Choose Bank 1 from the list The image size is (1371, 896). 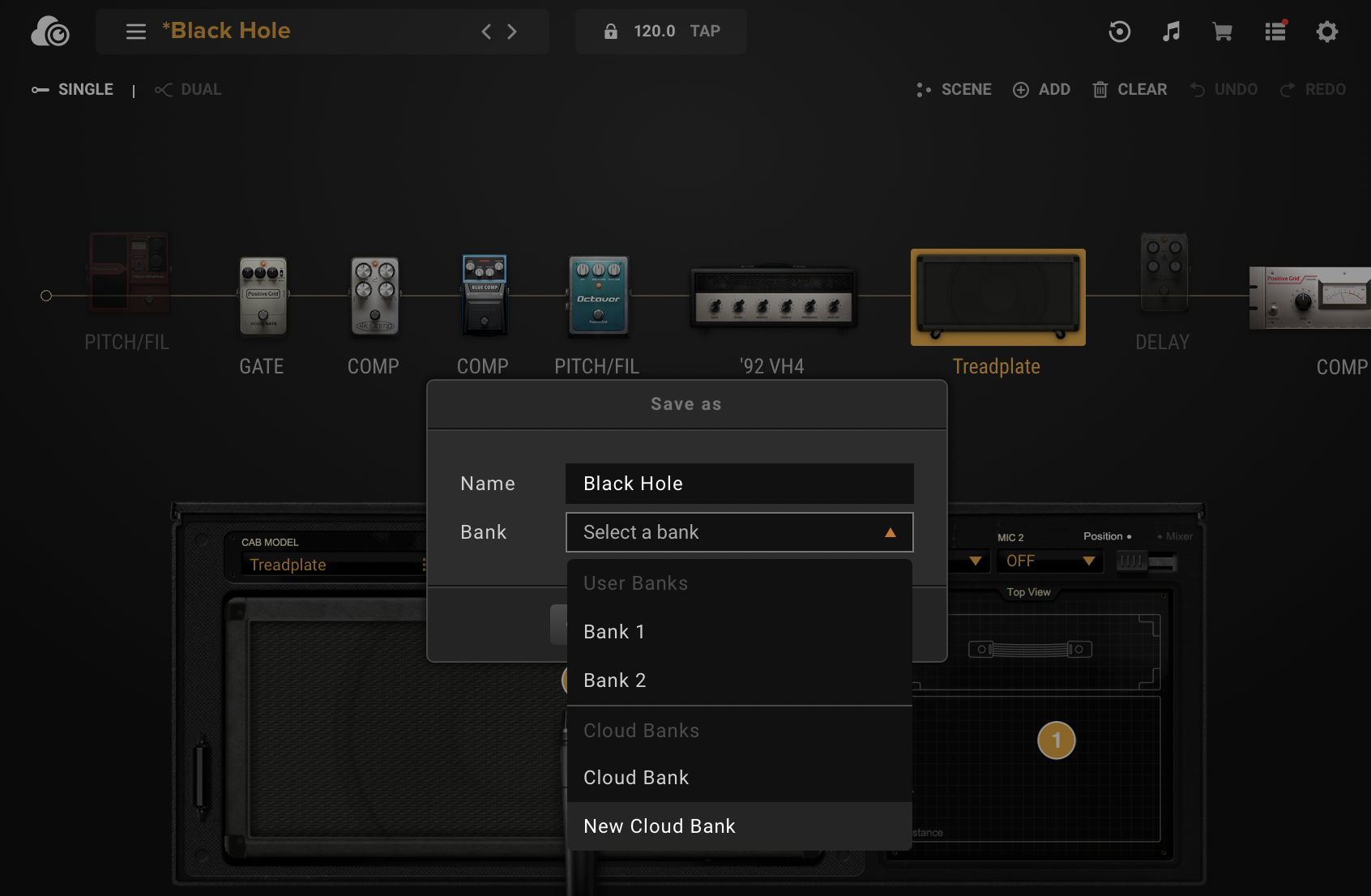click(x=740, y=632)
